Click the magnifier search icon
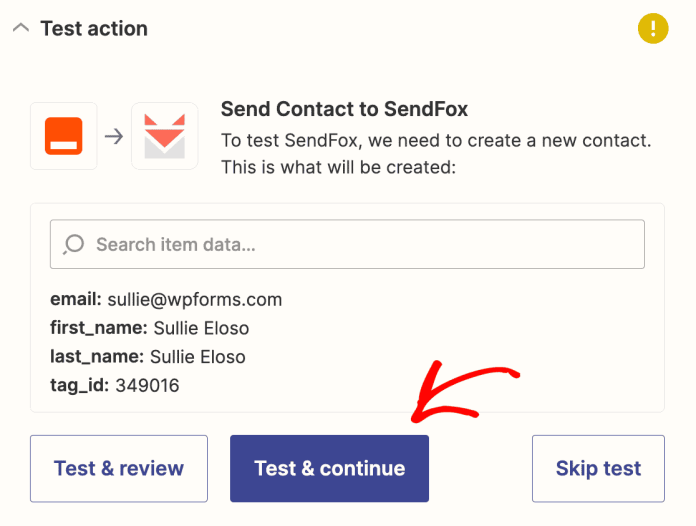The height and width of the screenshot is (526, 696). [x=74, y=244]
